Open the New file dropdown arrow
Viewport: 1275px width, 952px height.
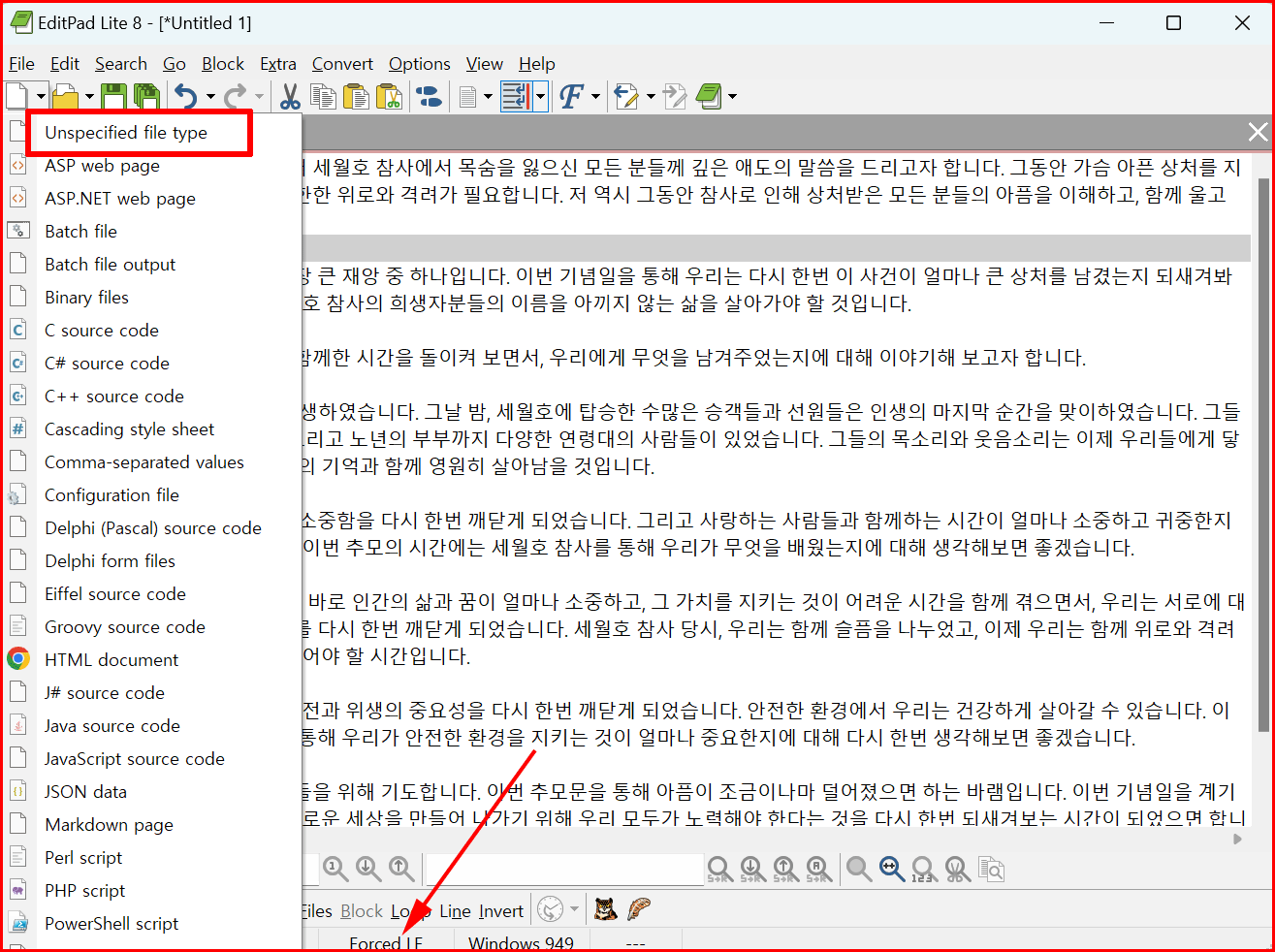[40, 96]
